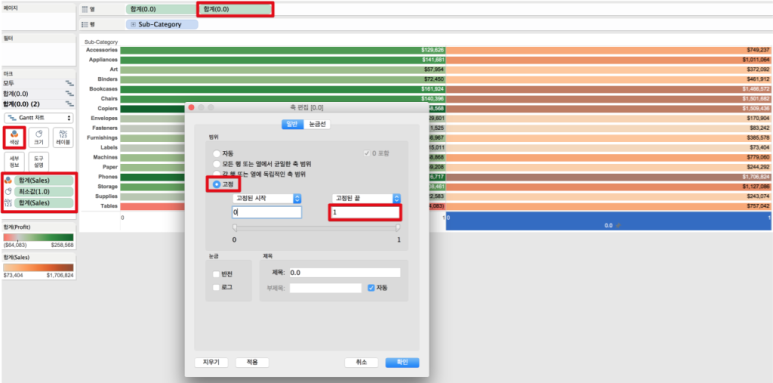Open the Gantt 차트 mark type dropdown
The image size is (773, 383).
[x=39, y=118]
